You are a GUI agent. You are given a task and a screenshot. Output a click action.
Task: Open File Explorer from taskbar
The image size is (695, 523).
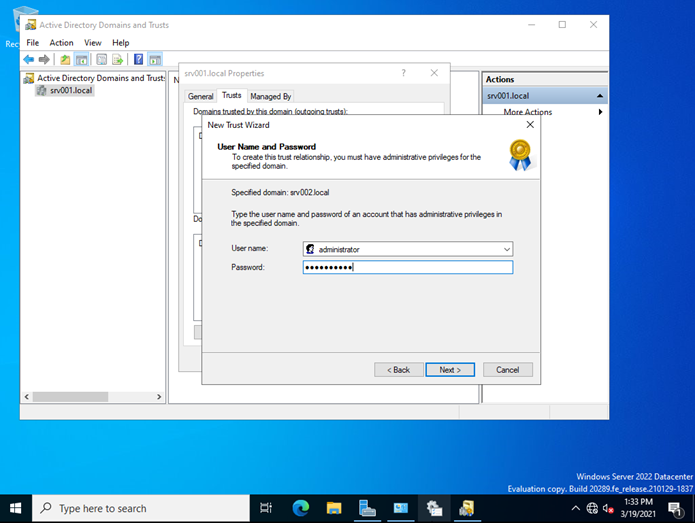334,508
